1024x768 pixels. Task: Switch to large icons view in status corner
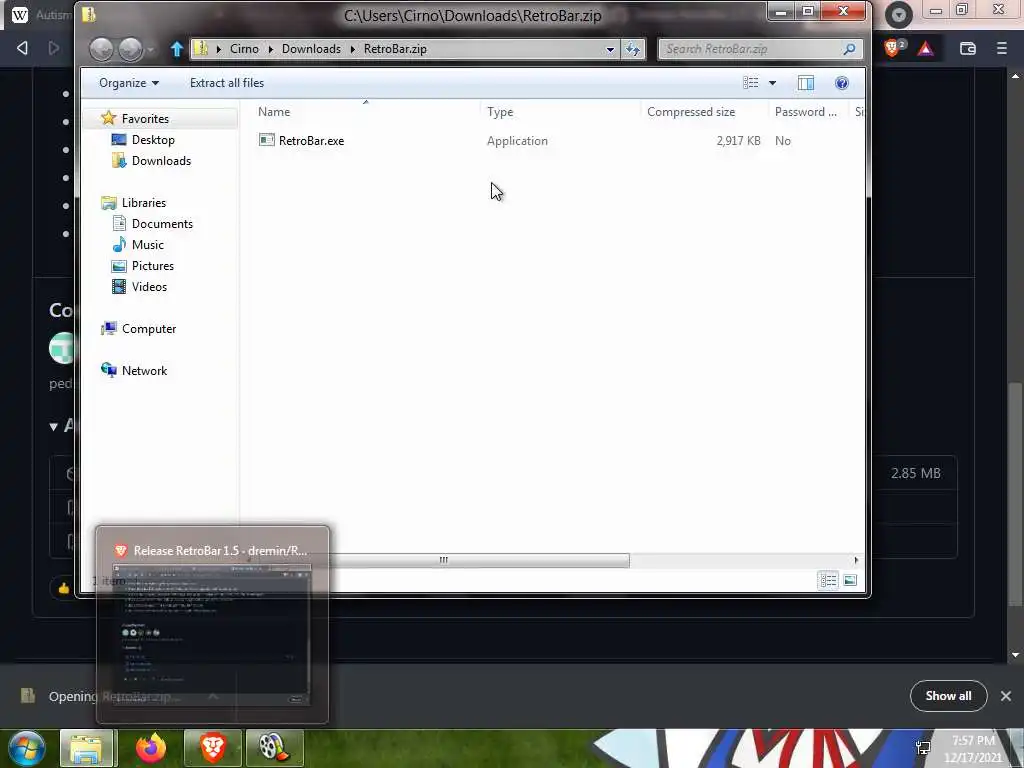850,580
